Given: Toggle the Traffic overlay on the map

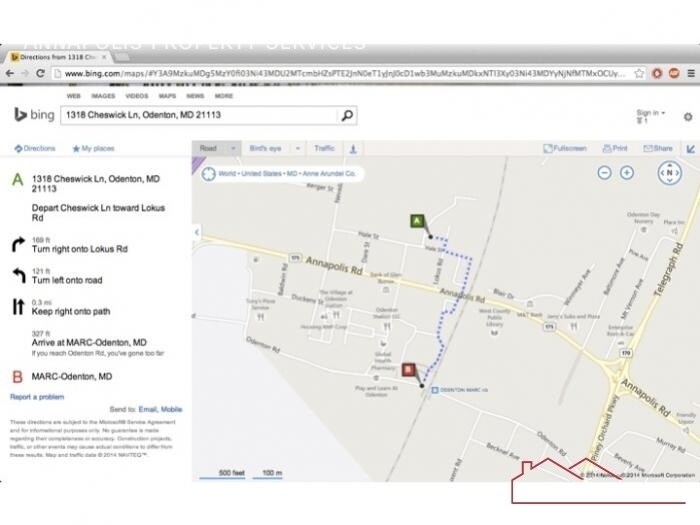Looking at the screenshot, I should (324, 148).
